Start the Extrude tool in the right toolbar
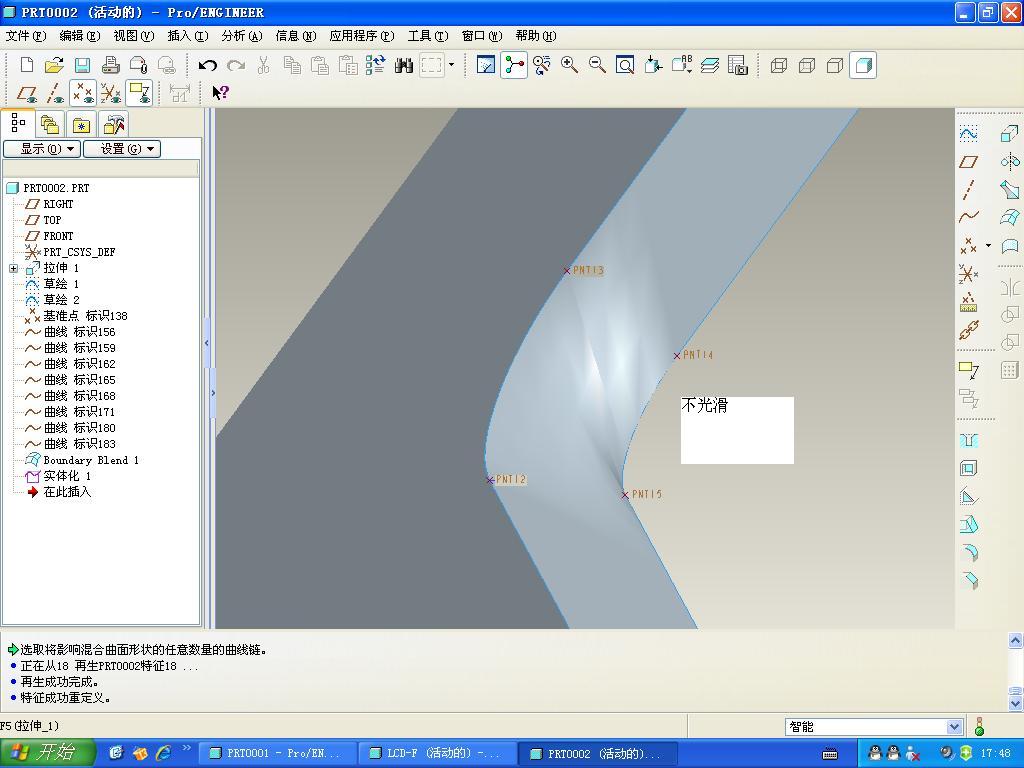 [x=1010, y=134]
